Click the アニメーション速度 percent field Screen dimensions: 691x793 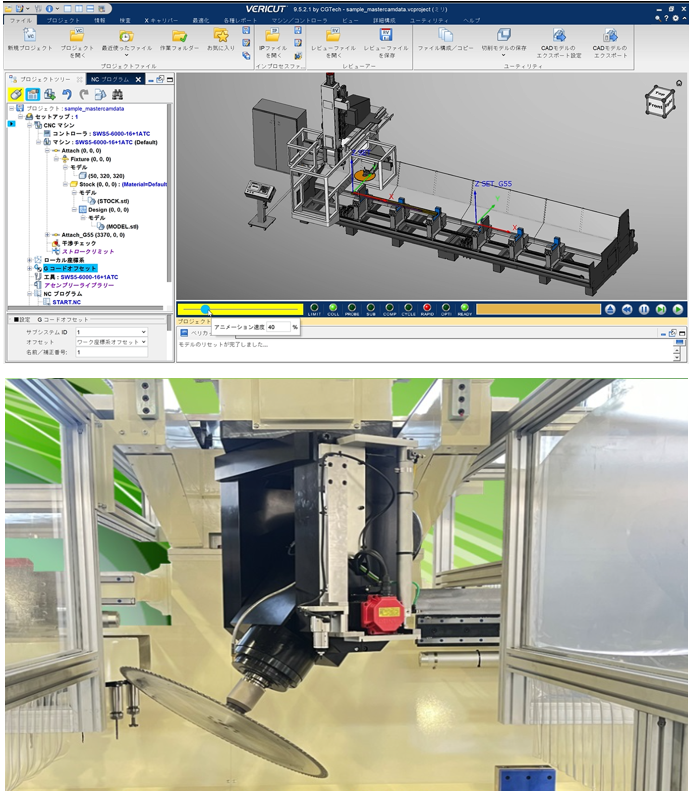tap(278, 327)
